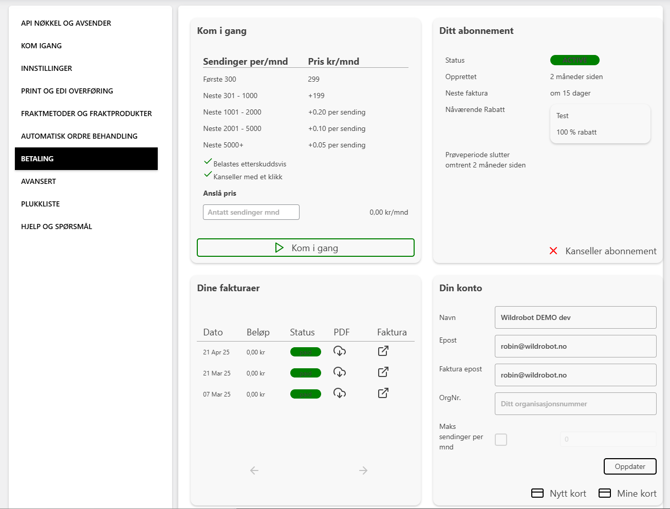
Task: Click the red X cancel subscription icon
Action: 553,251
